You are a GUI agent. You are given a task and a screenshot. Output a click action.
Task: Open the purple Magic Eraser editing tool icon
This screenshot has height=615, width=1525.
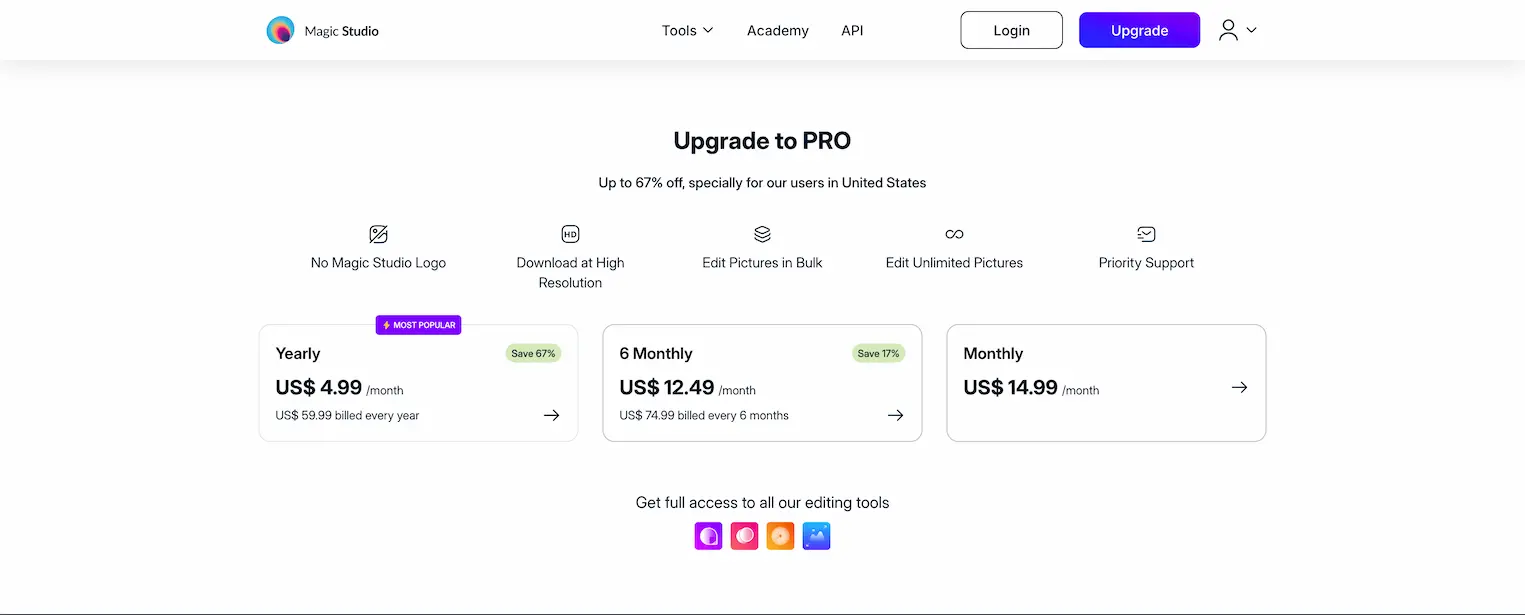(708, 536)
